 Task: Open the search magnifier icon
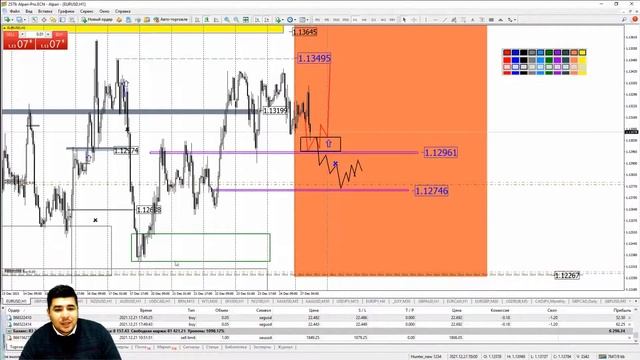[624, 20]
